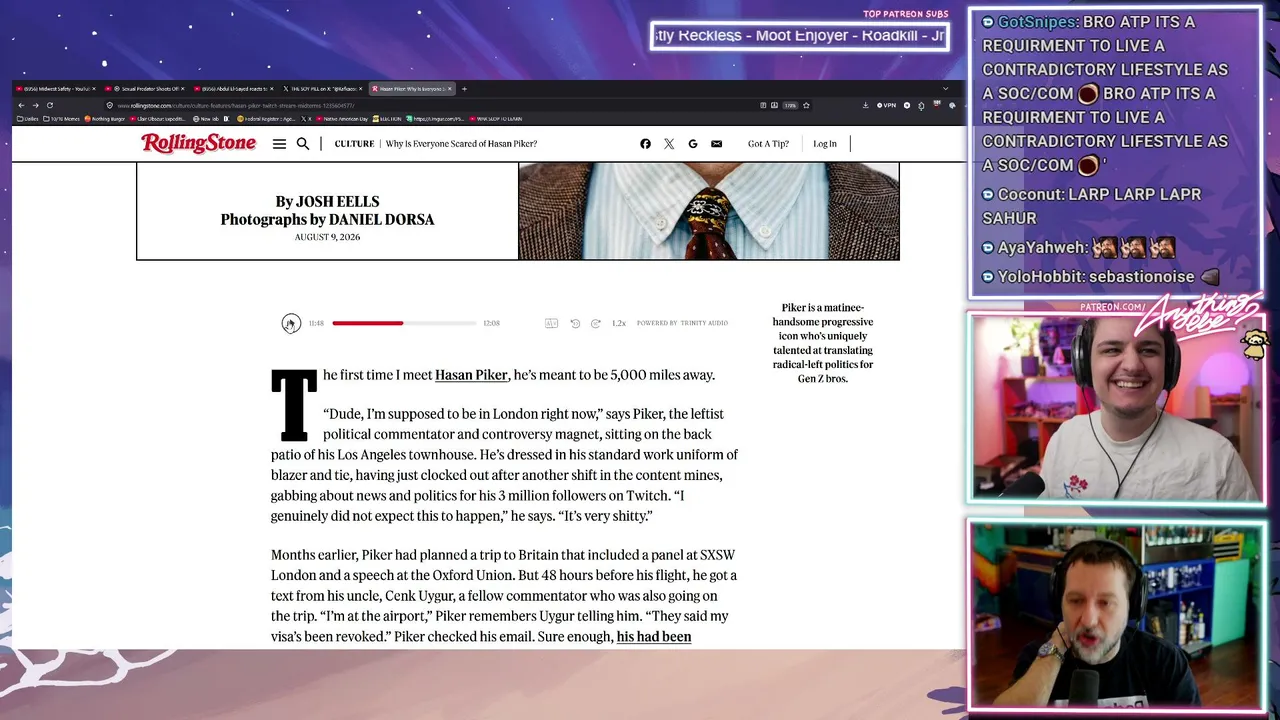
Task: Switch to the Sexual Predator Shoots Off tab
Action: 146,89
